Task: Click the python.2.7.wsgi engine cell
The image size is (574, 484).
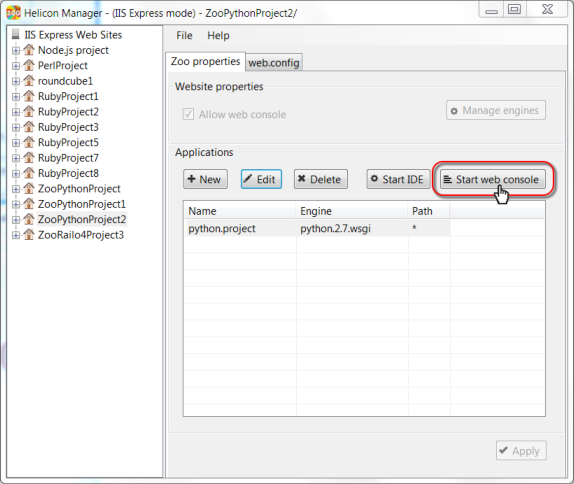Action: click(335, 228)
